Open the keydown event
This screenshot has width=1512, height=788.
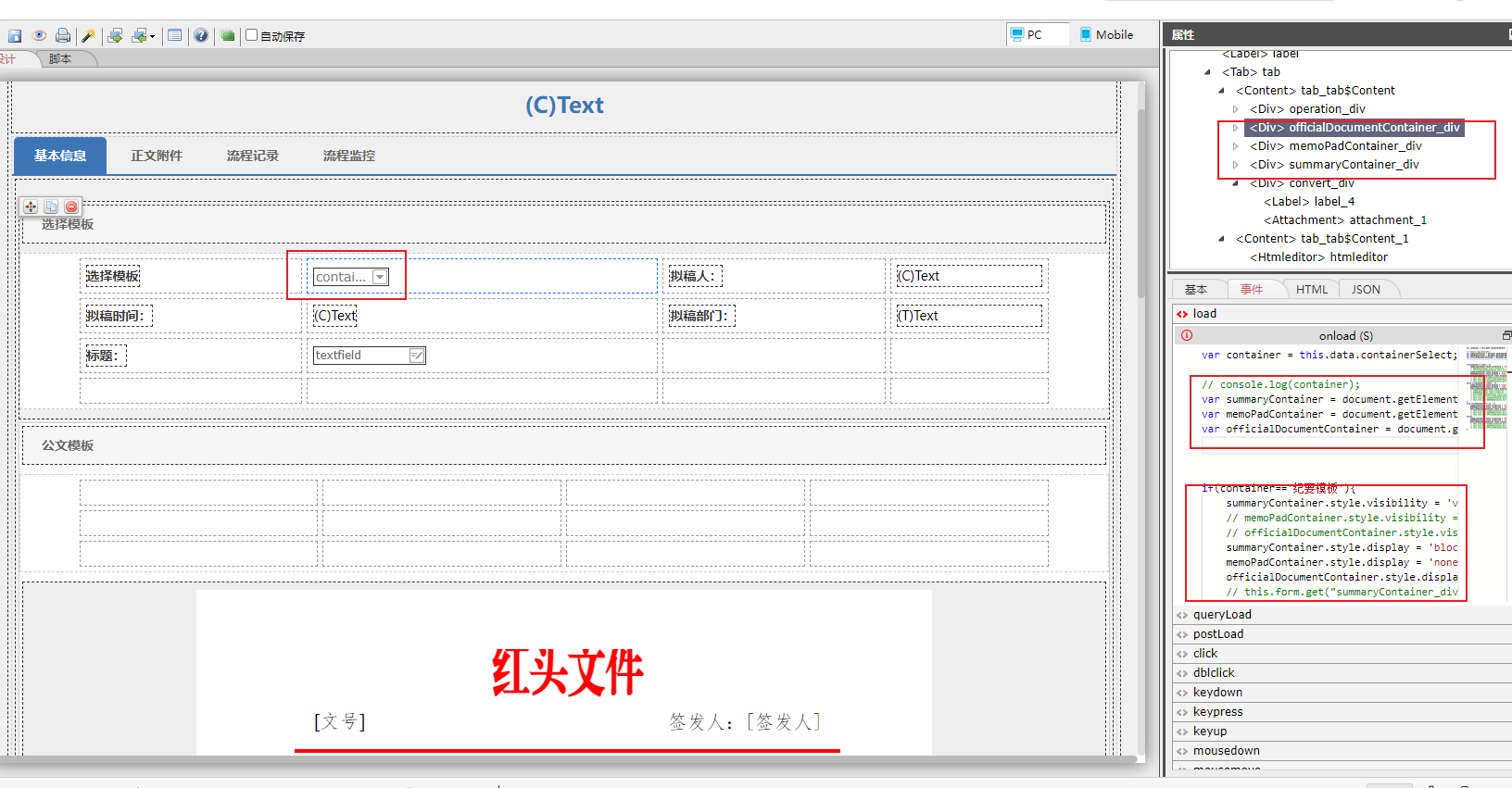click(1342, 693)
